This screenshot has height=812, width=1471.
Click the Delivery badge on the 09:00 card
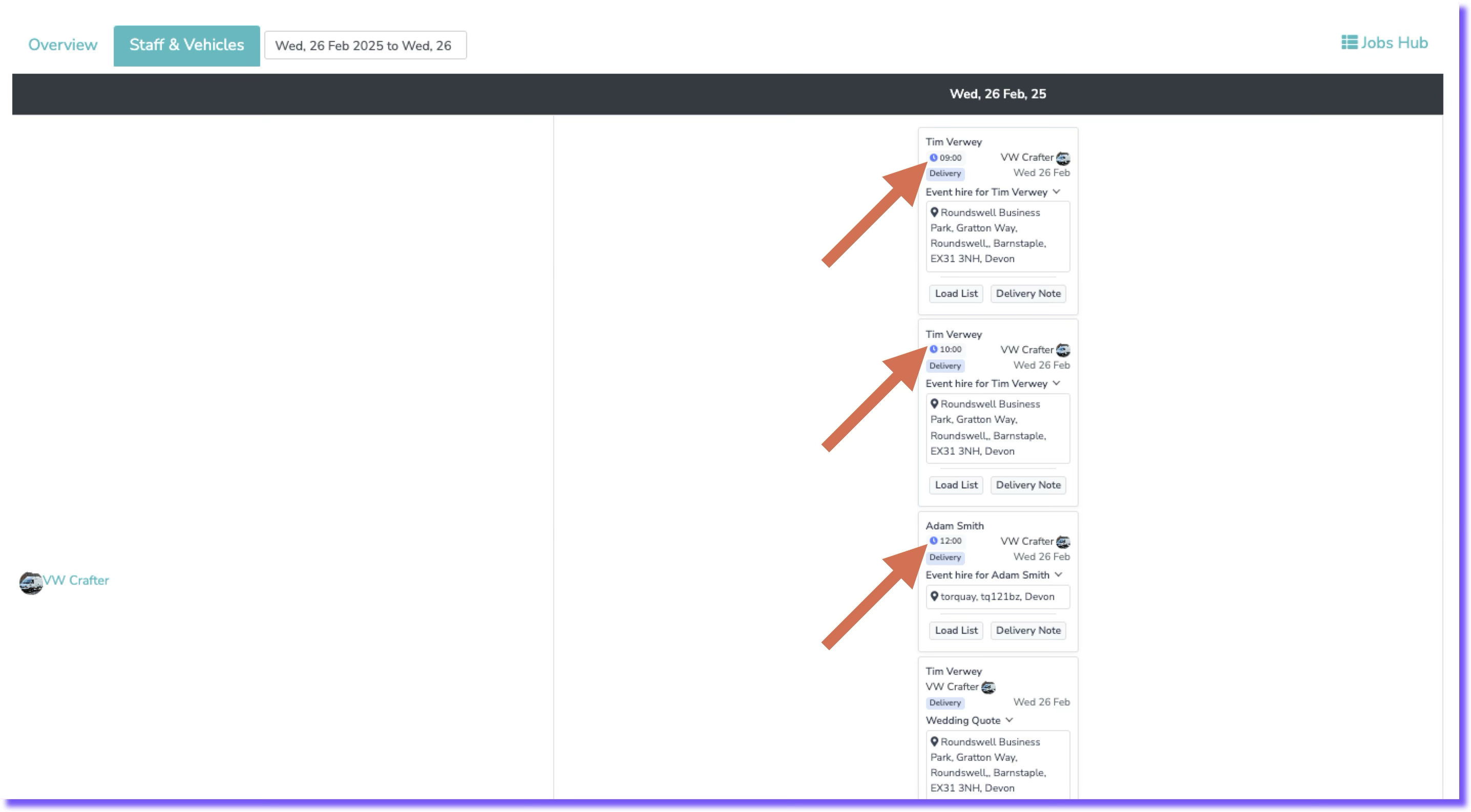tap(945, 174)
